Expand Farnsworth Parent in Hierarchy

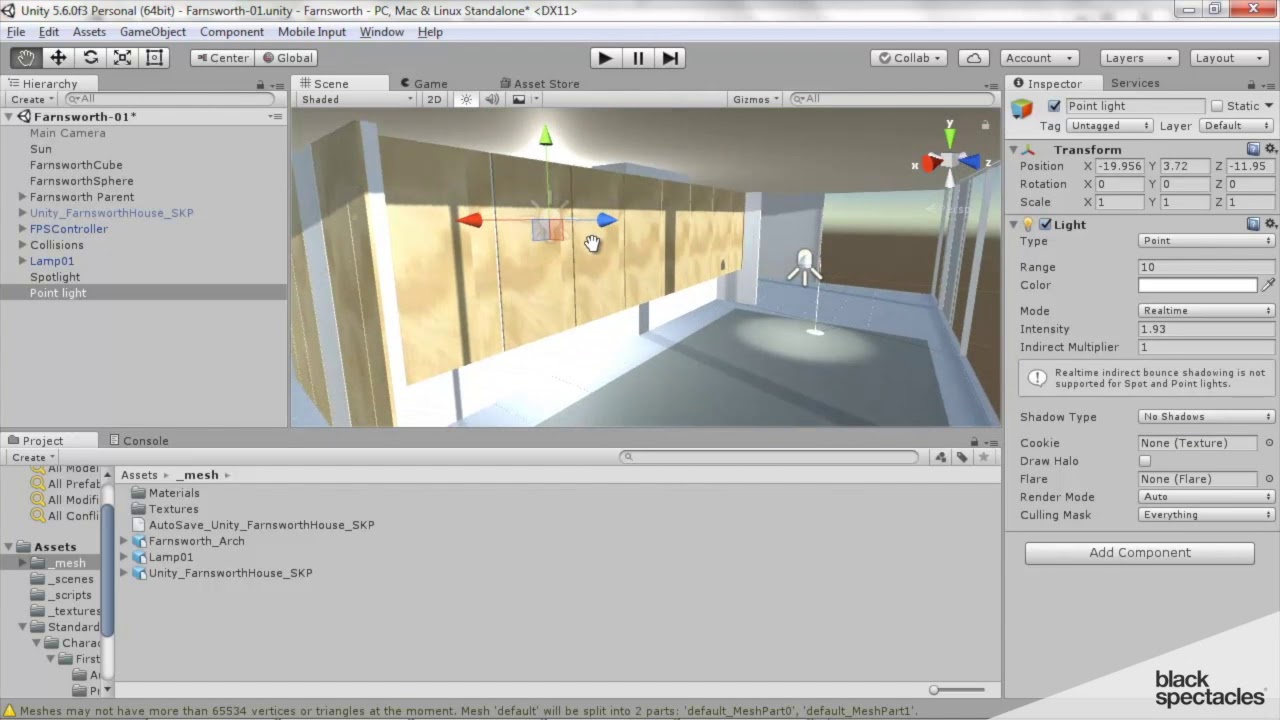tap(22, 197)
